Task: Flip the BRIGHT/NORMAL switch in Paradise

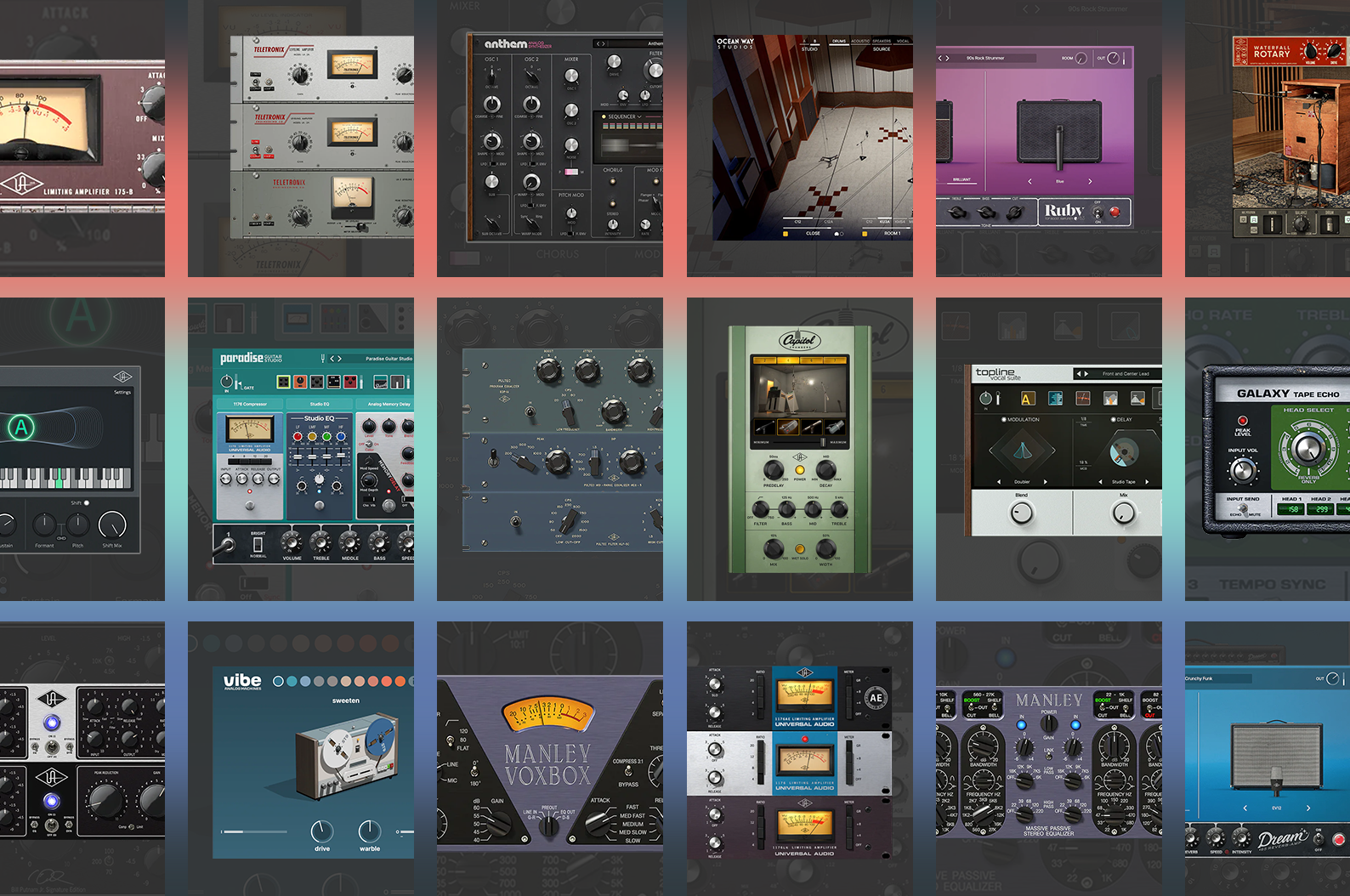Action: pyautogui.click(x=258, y=545)
